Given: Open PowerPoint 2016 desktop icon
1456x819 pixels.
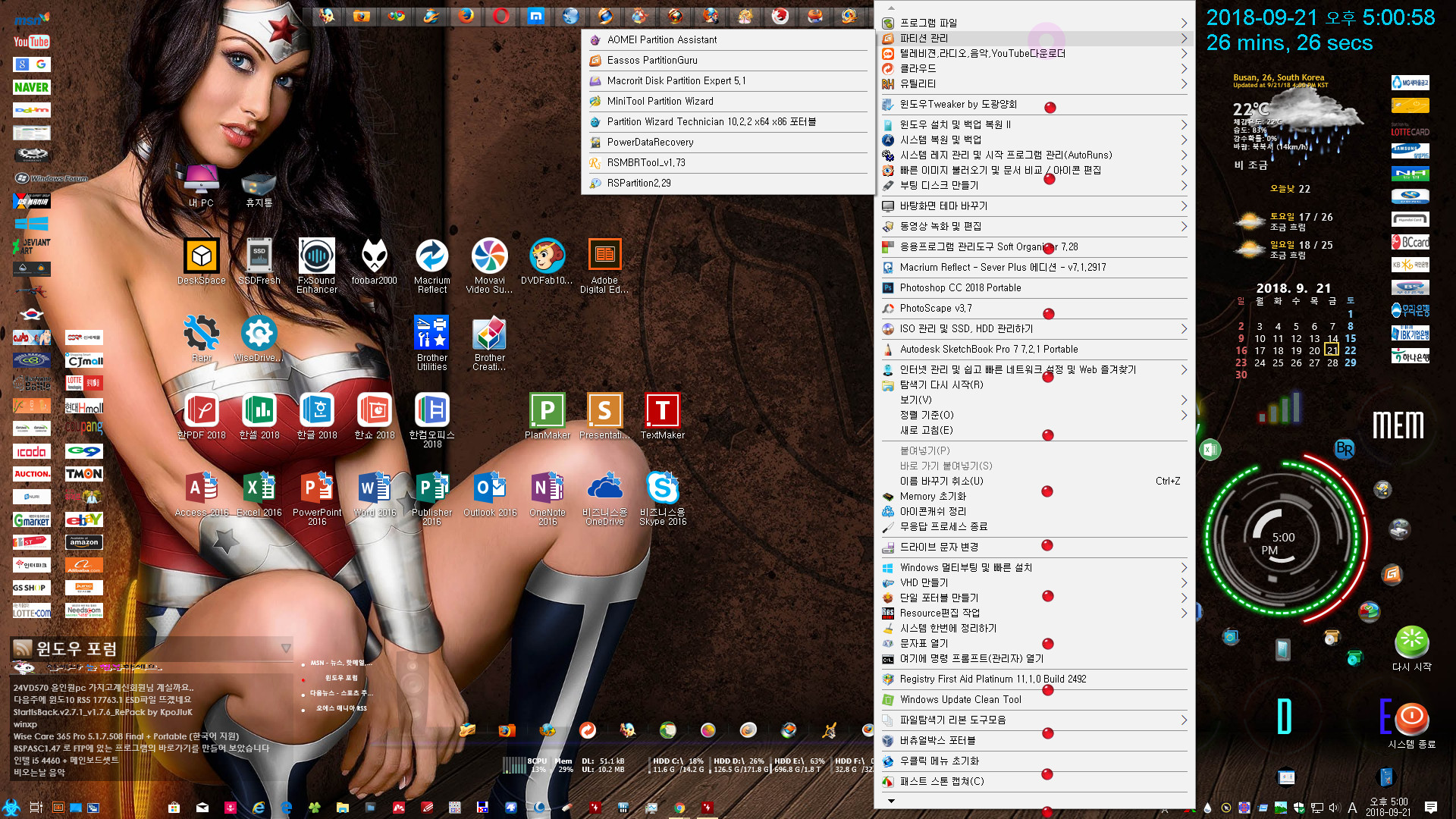Looking at the screenshot, I should [317, 497].
